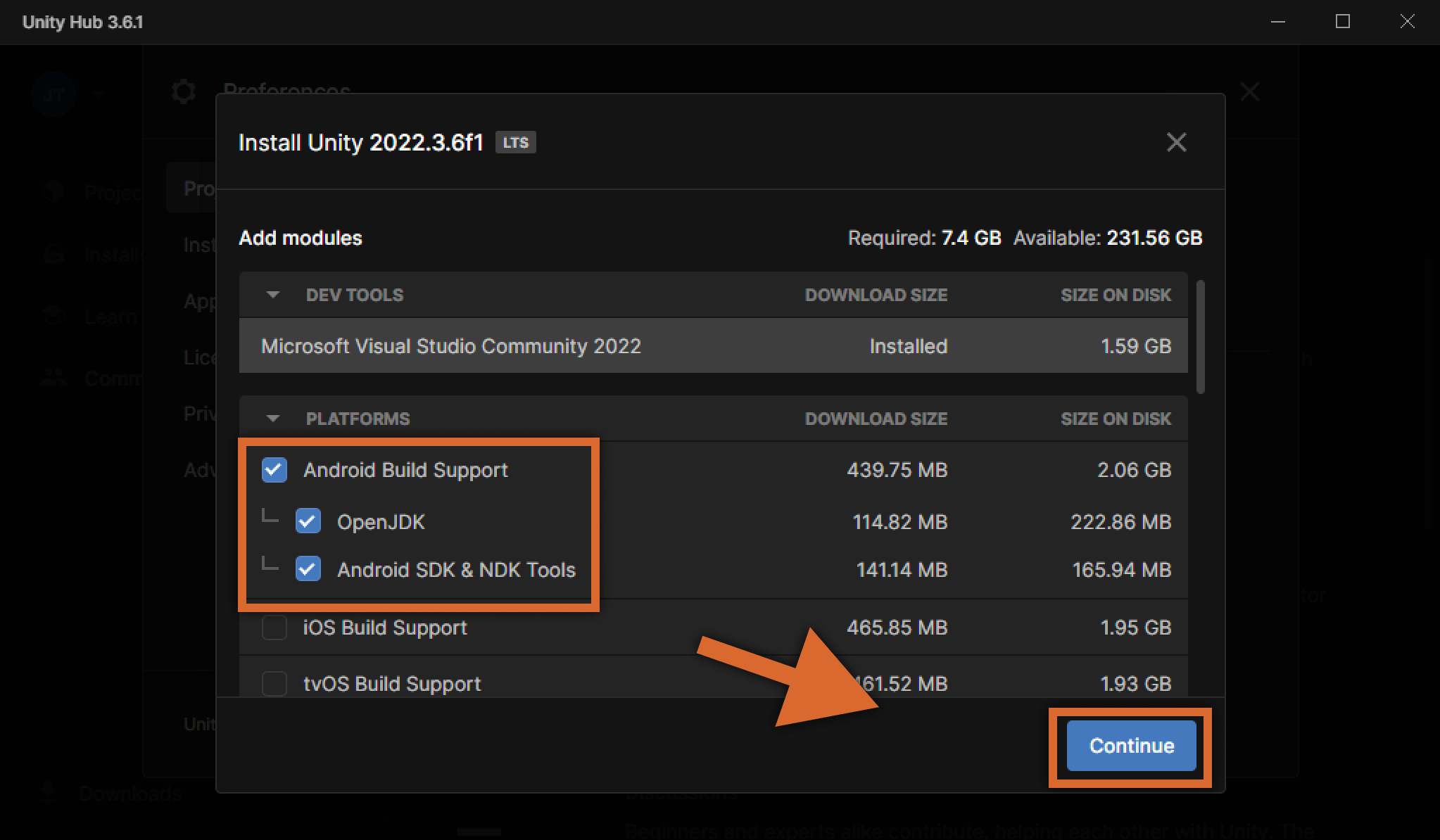Click the JT account avatar
This screenshot has height=840, width=1440.
click(53, 94)
